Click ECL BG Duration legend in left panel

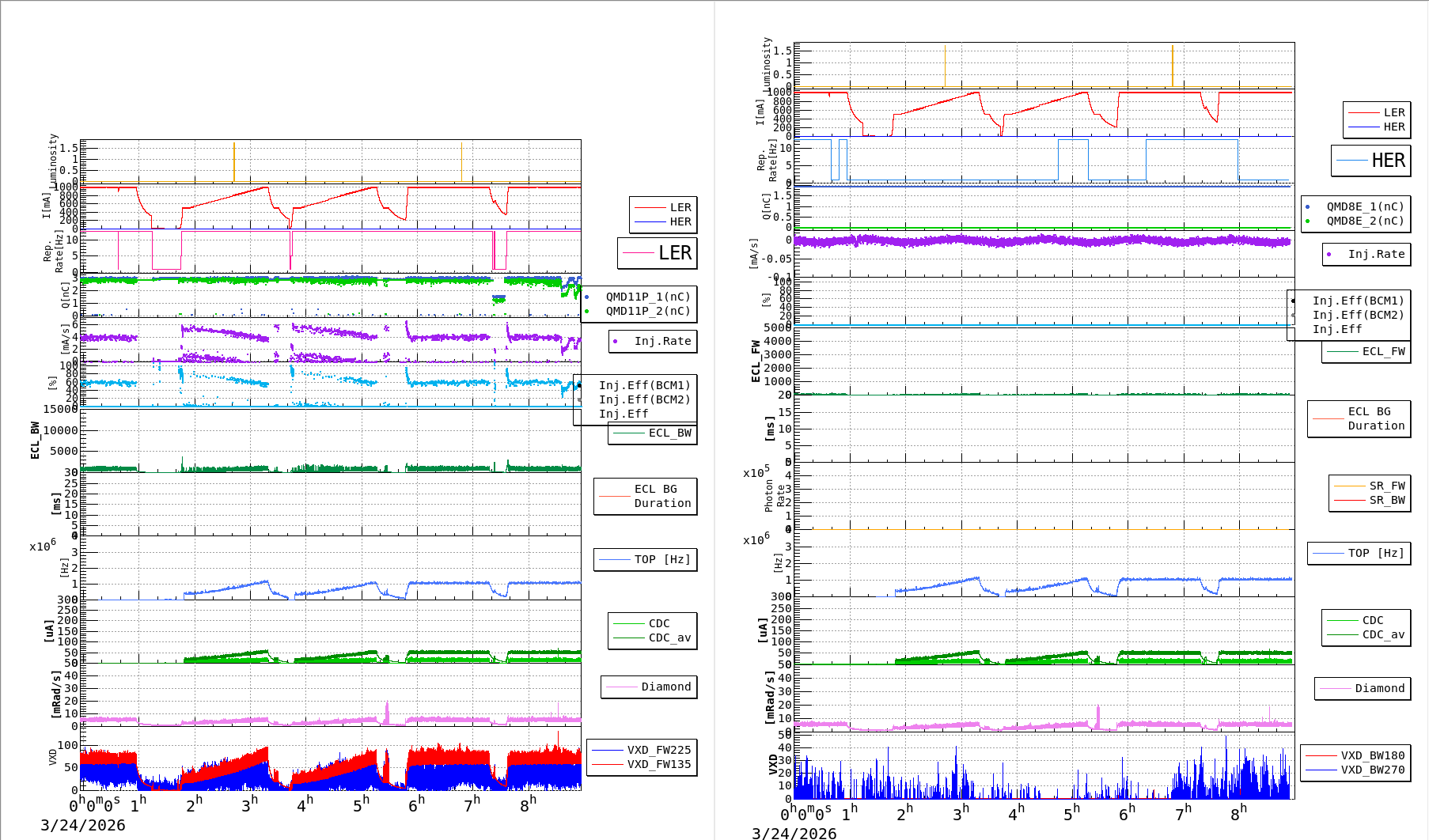pos(646,496)
